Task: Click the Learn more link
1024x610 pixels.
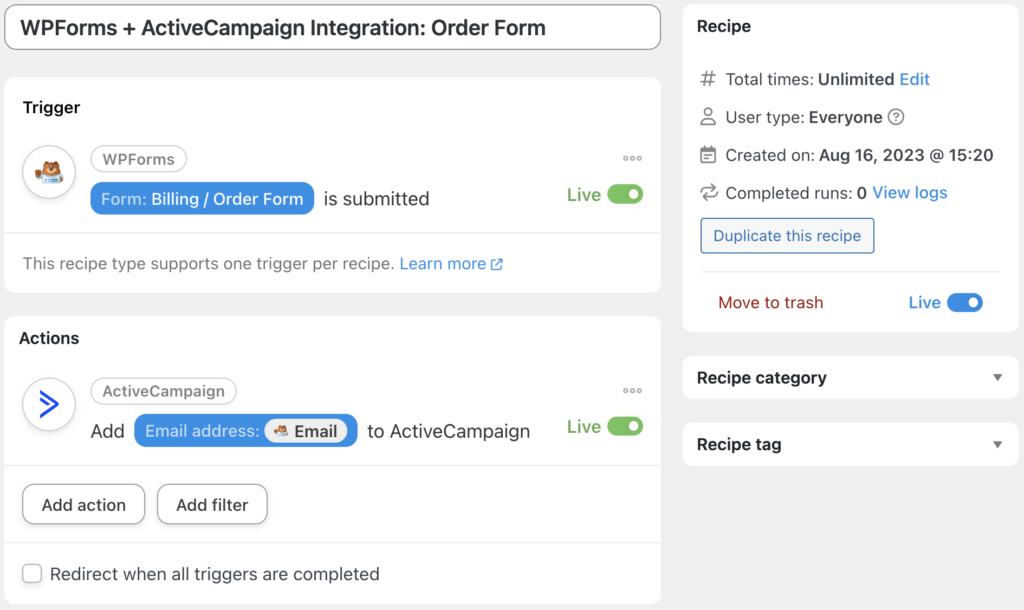Action: pyautogui.click(x=443, y=263)
